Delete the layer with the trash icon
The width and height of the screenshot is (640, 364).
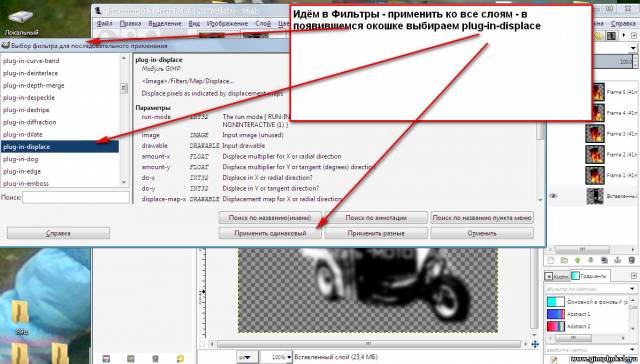(x=631, y=260)
